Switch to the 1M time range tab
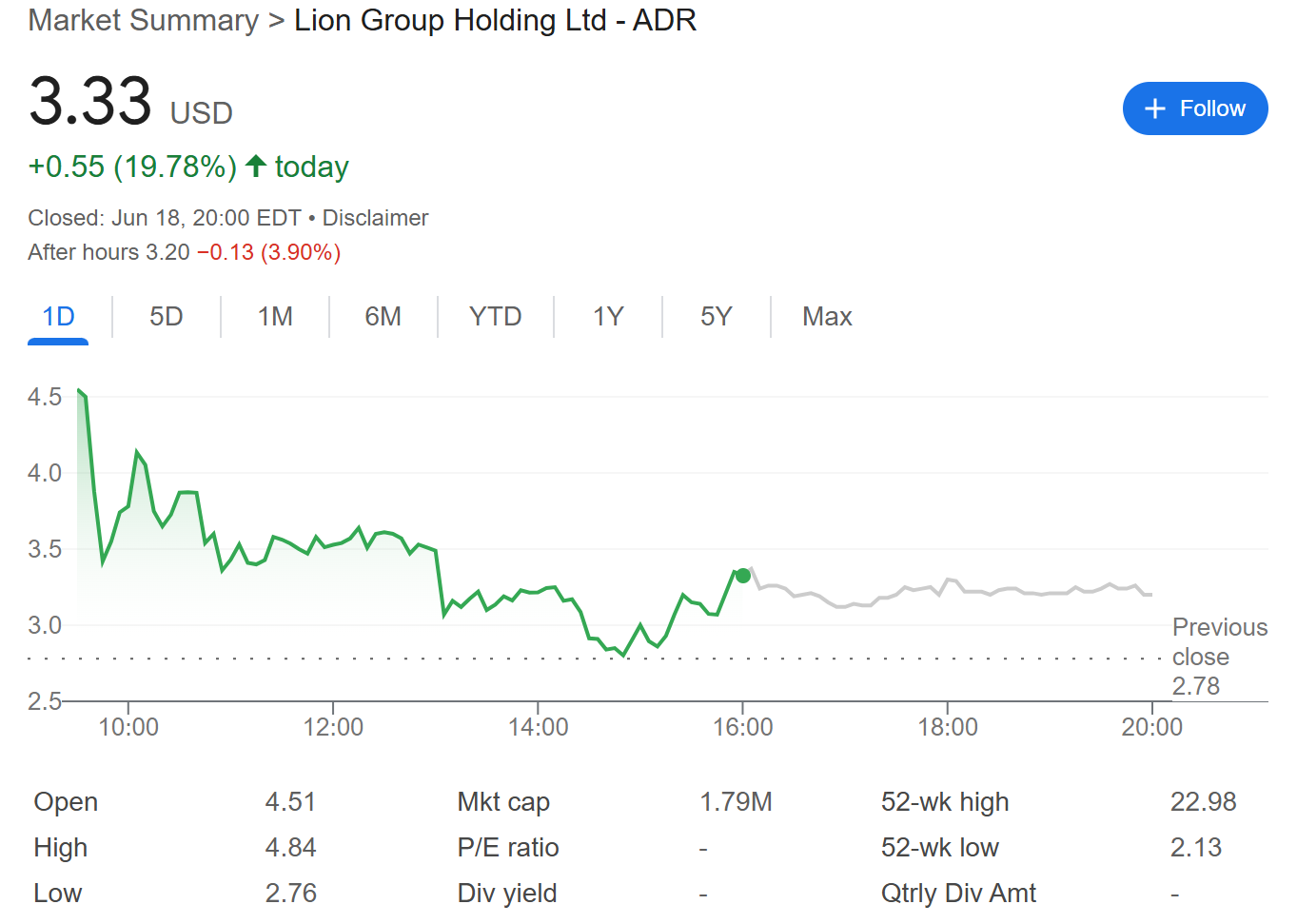Screen dimensions: 1297x924 click(x=275, y=317)
